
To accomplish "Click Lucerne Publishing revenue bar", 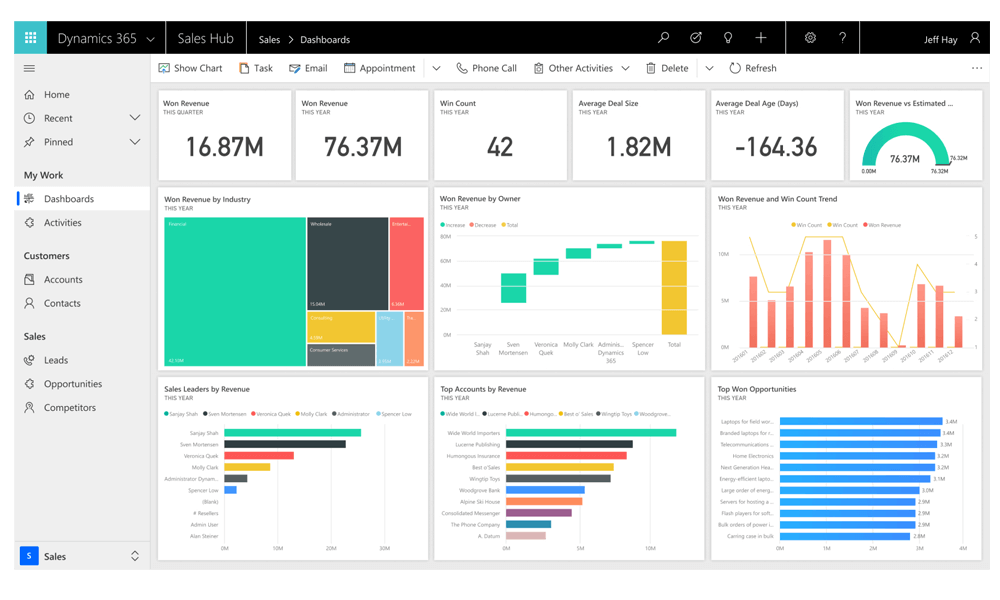I will click(x=570, y=444).
